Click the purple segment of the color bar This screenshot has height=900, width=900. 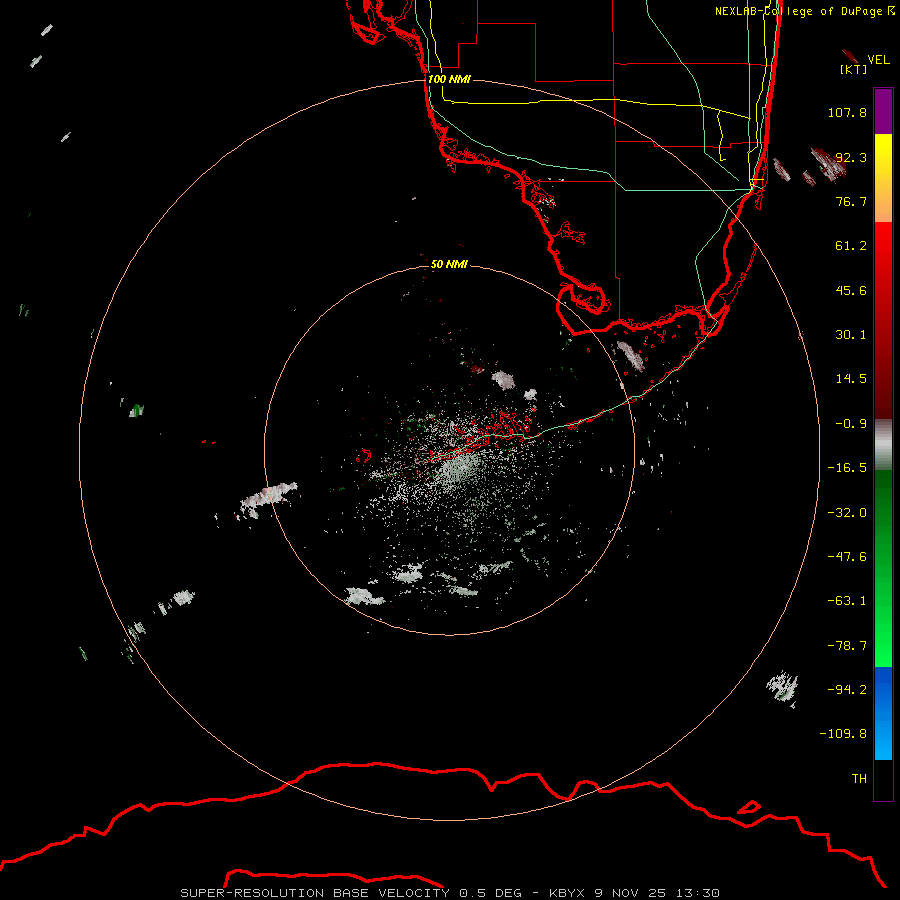(x=883, y=111)
